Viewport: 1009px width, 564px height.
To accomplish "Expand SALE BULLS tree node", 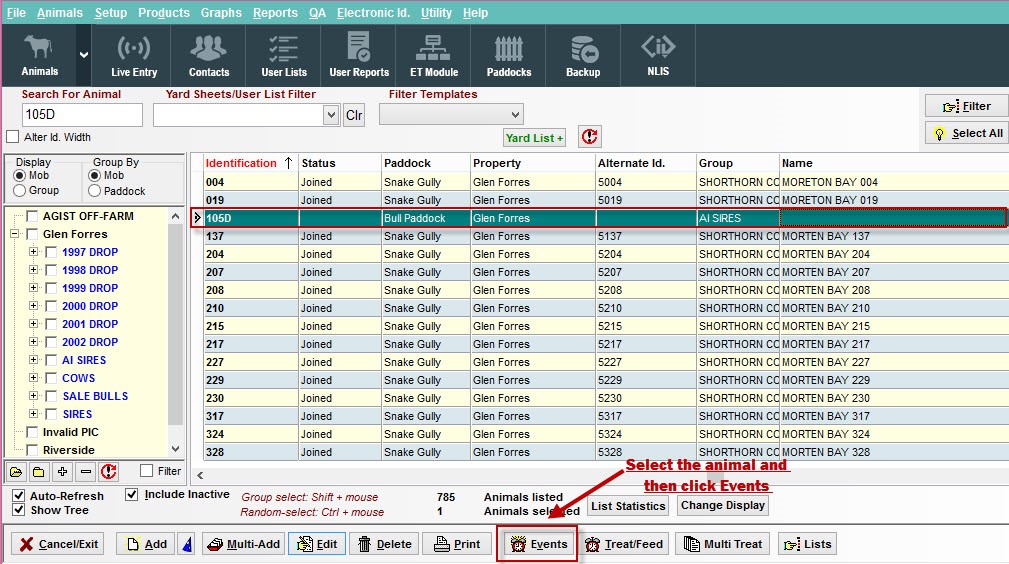I will point(33,396).
